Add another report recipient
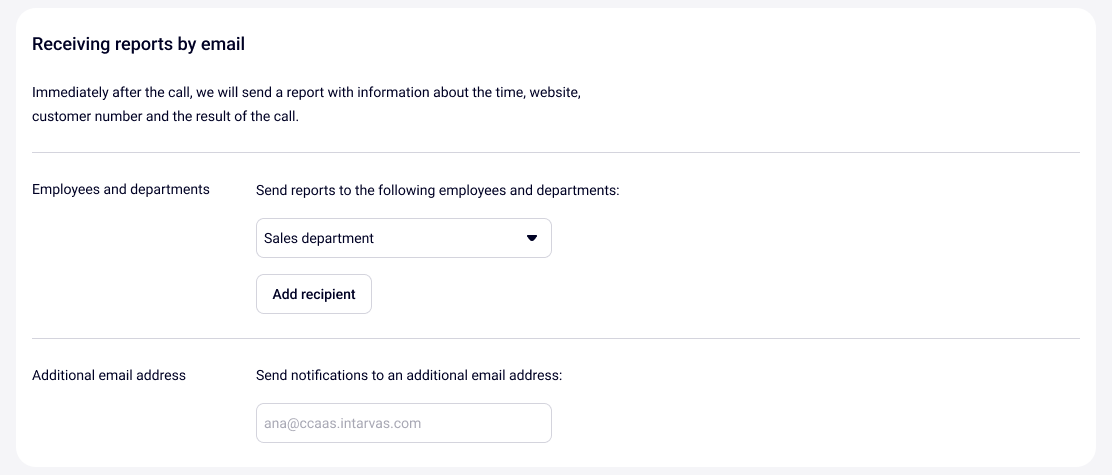This screenshot has width=1112, height=475. [314, 294]
